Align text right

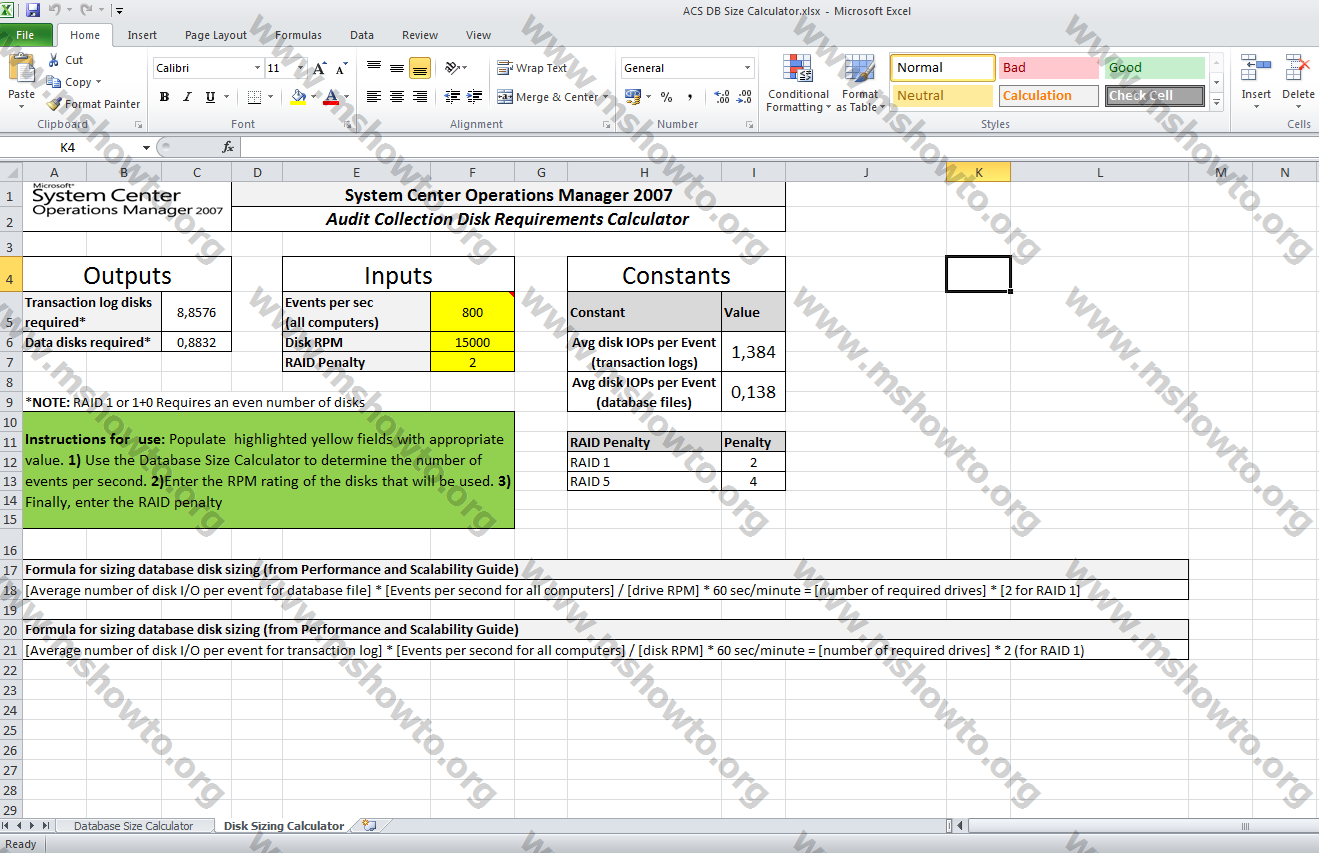420,97
